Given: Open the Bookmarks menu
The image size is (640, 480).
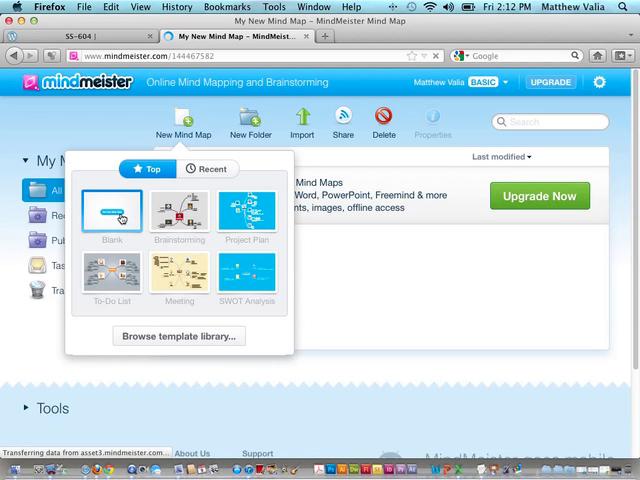Looking at the screenshot, I should click(x=227, y=7).
